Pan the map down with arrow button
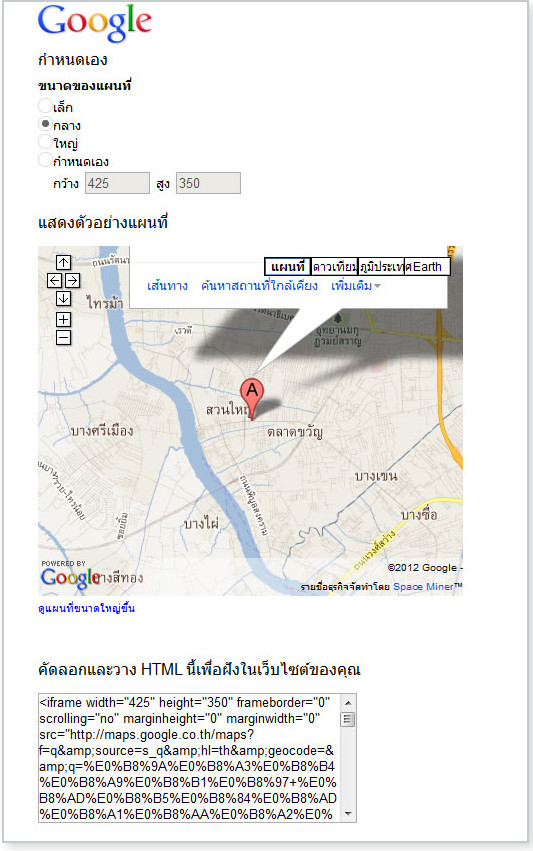The image size is (533, 851). coord(64,299)
